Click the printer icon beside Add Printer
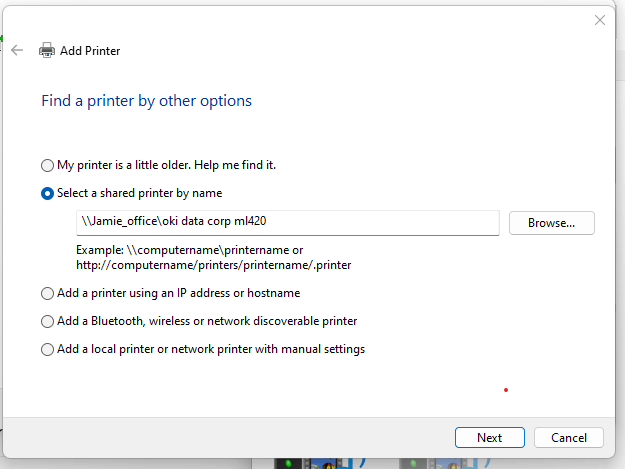Viewport: 625px width, 469px height. (47, 50)
